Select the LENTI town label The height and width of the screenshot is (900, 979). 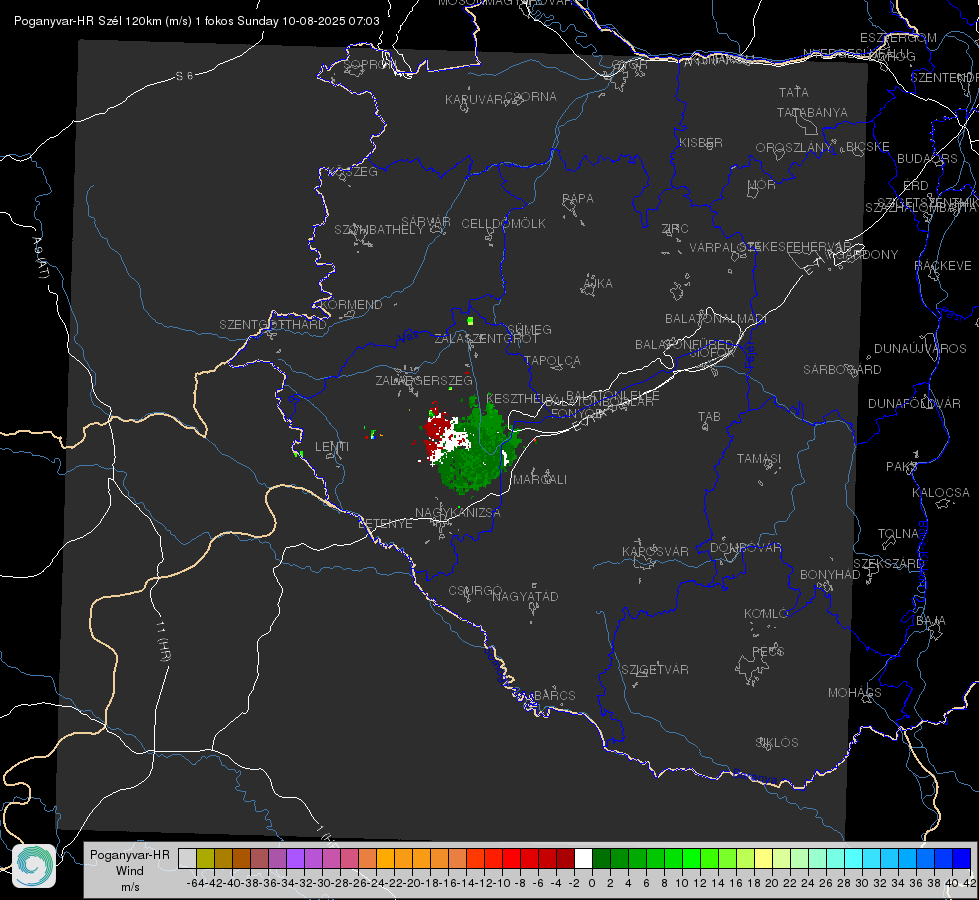(x=332, y=447)
